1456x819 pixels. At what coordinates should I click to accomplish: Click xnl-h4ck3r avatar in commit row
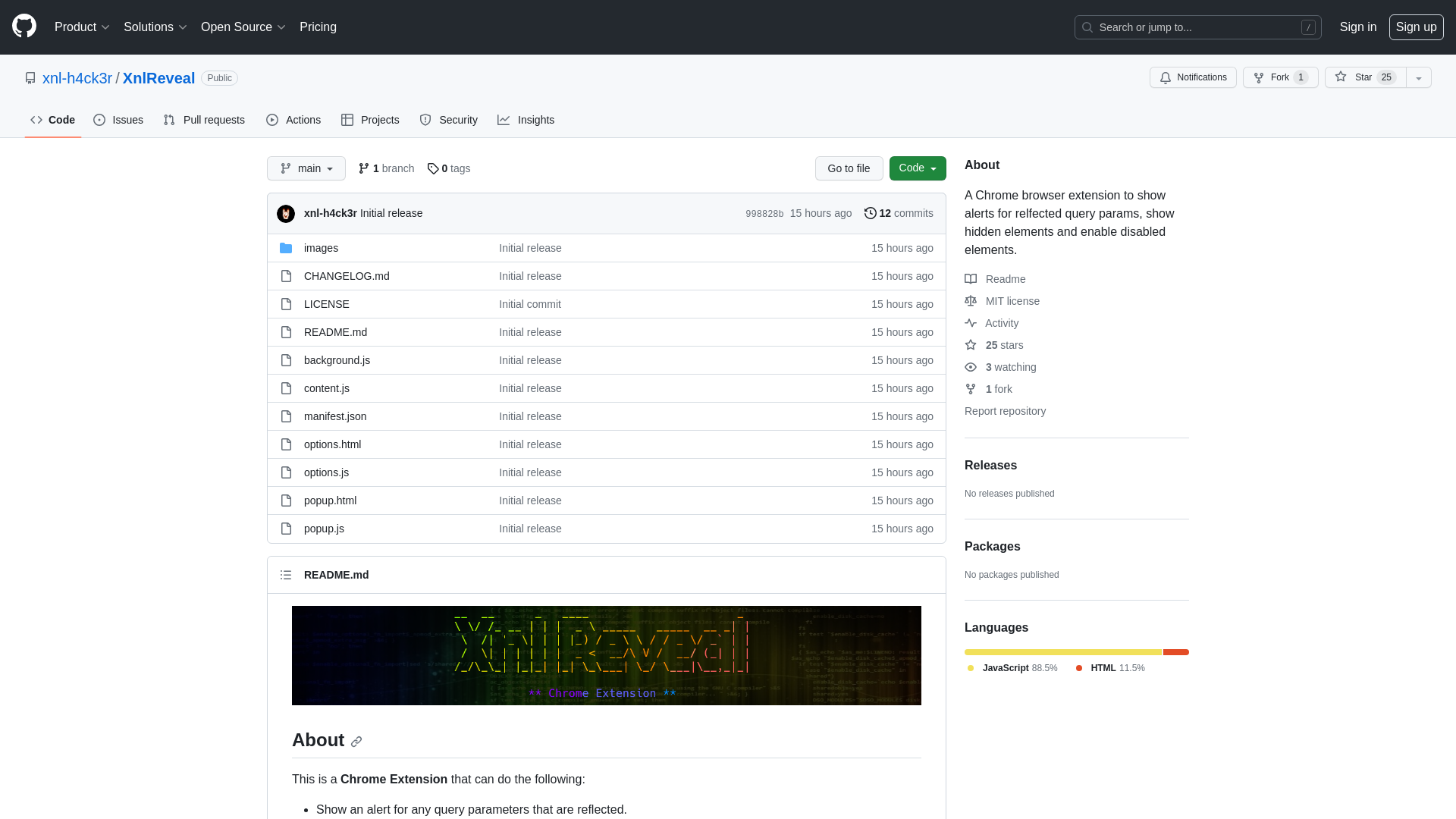[x=286, y=213]
